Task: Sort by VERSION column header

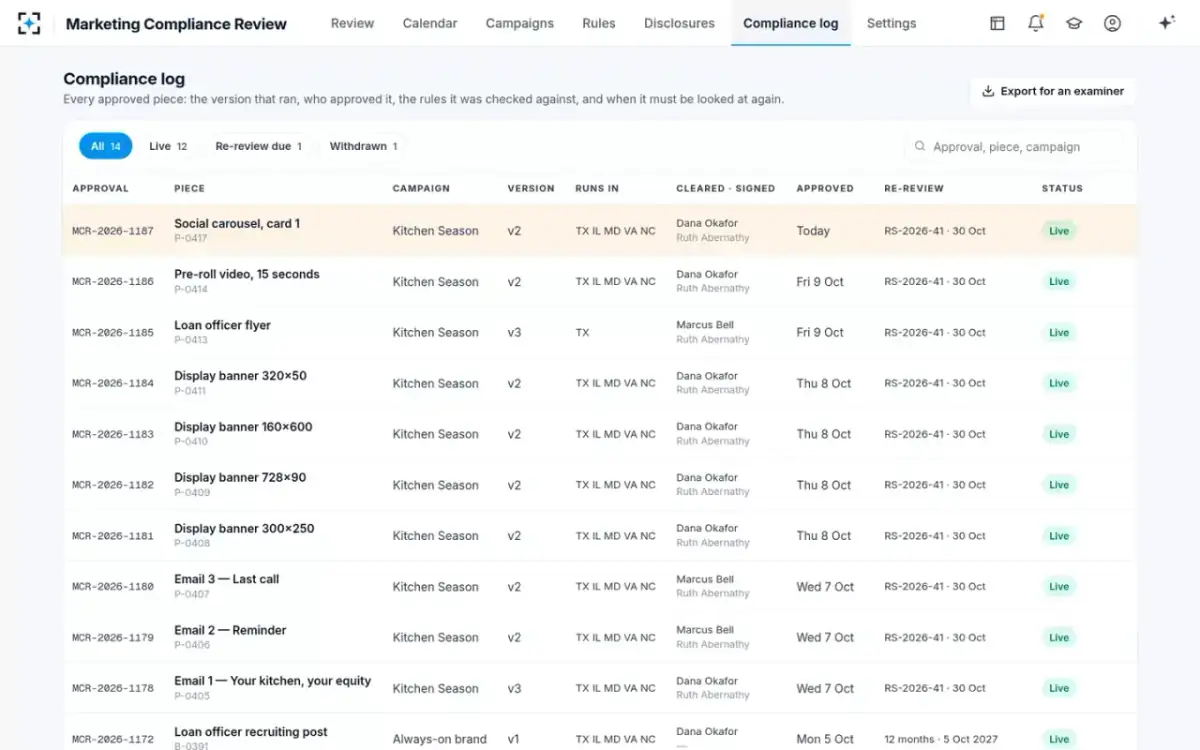Action: 530,188
